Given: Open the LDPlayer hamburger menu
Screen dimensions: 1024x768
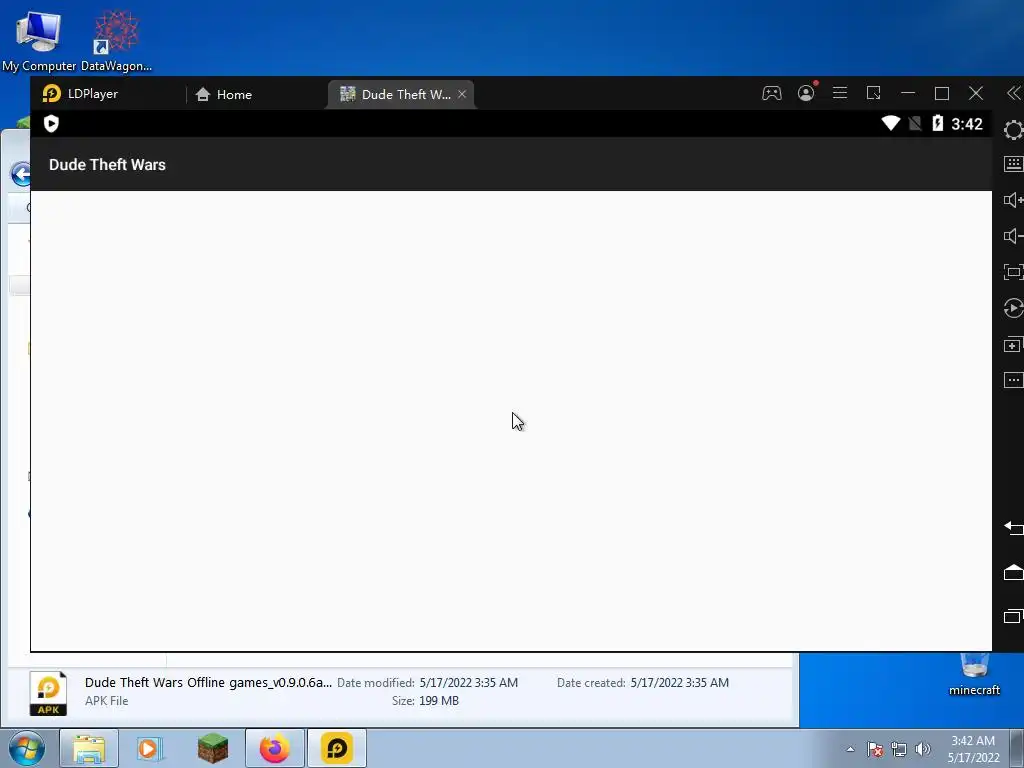Looking at the screenshot, I should coord(840,93).
